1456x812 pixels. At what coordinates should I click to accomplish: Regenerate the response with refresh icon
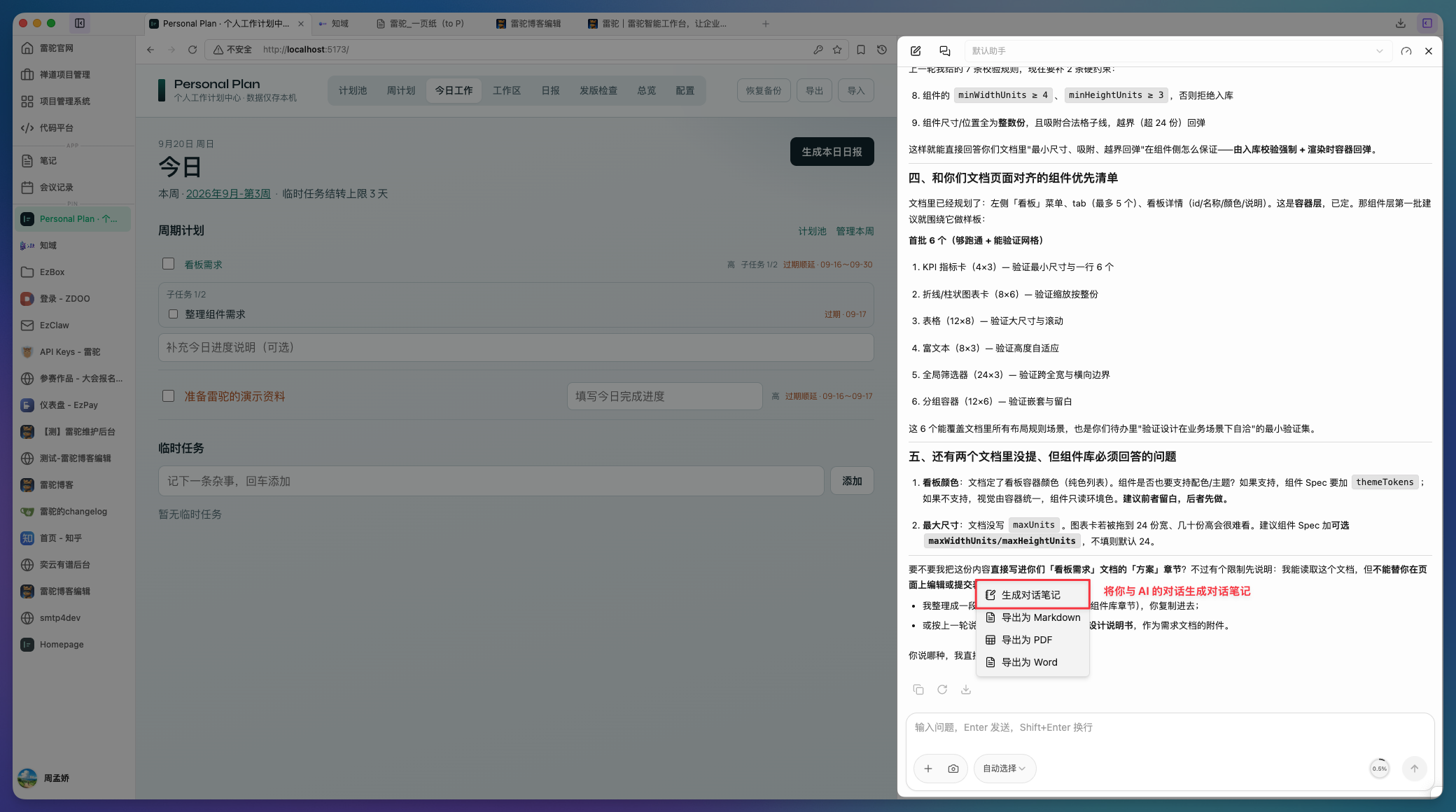(x=942, y=689)
